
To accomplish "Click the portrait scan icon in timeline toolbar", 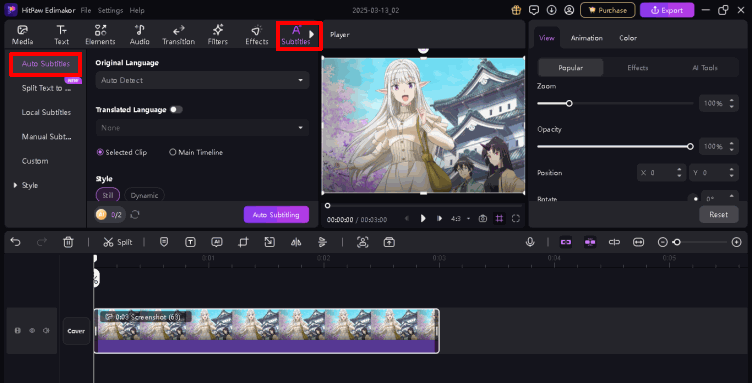I will [x=363, y=242].
